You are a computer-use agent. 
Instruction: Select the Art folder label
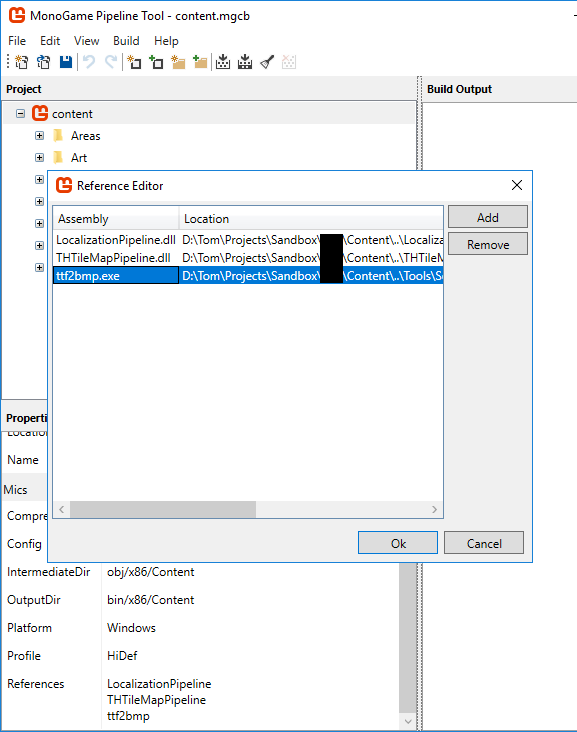point(79,158)
